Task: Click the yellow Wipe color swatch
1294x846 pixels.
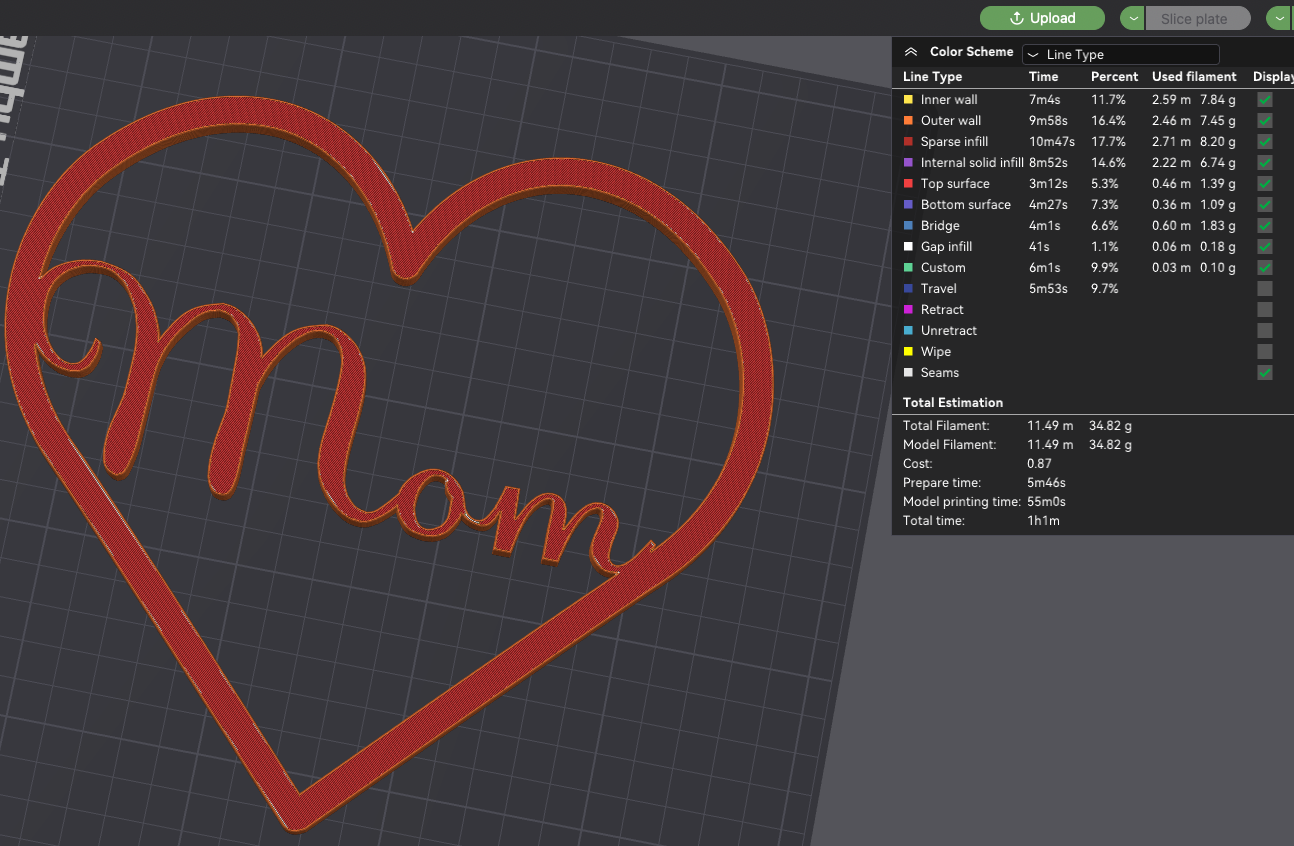Action: 908,352
